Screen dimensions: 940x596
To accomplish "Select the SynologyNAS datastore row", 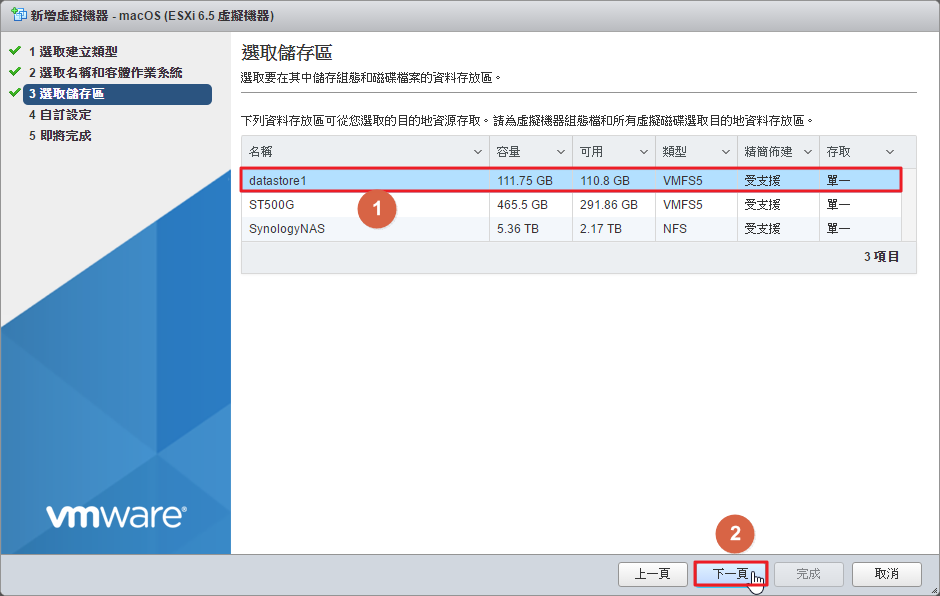I will click(571, 229).
